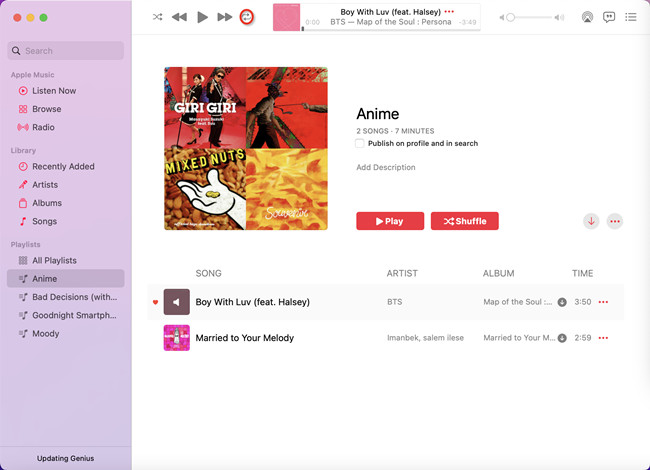Open the AirPlay output menu
The image size is (650, 470).
coord(587,17)
